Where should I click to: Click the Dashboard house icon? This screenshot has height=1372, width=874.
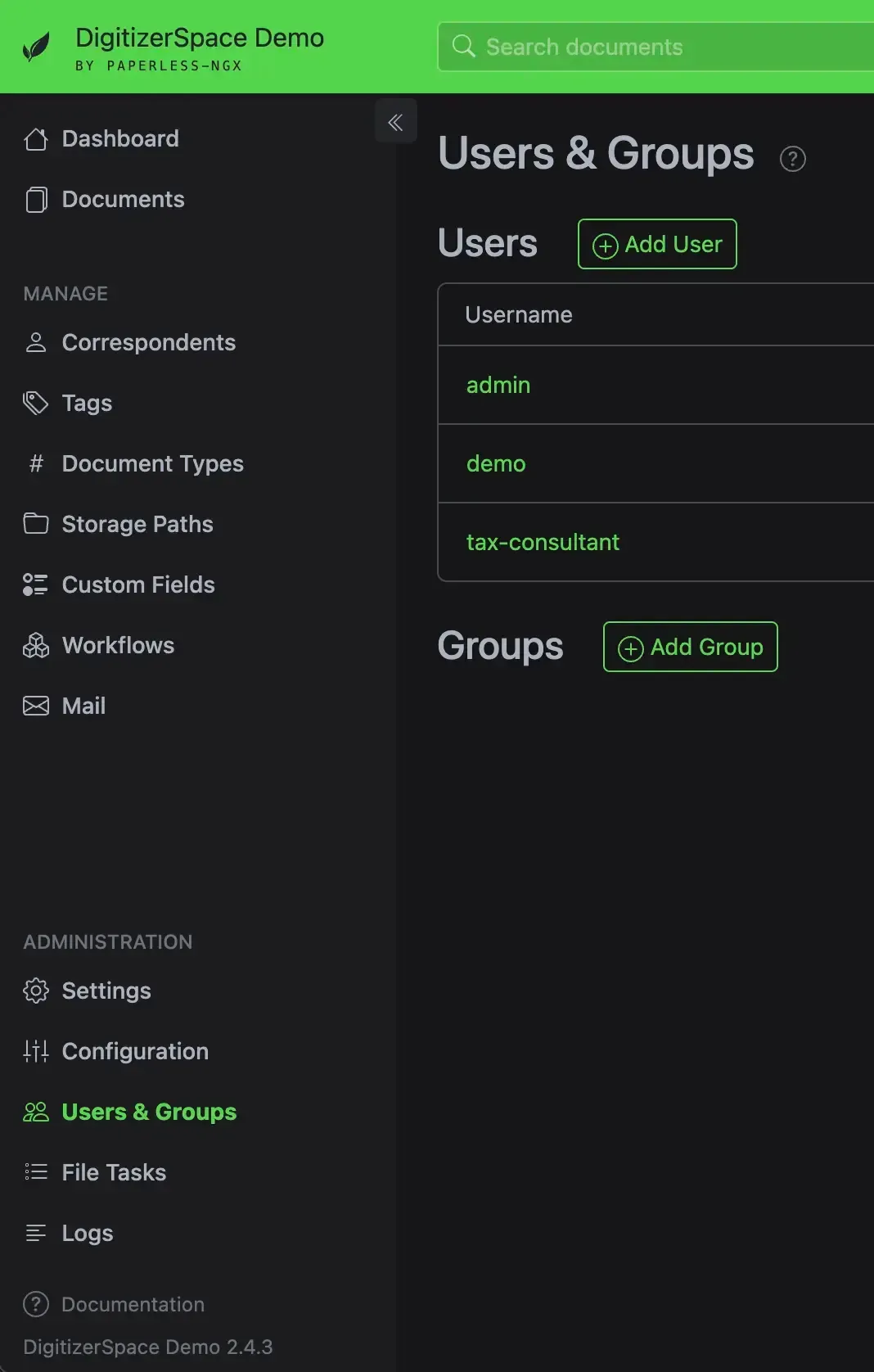(36, 139)
